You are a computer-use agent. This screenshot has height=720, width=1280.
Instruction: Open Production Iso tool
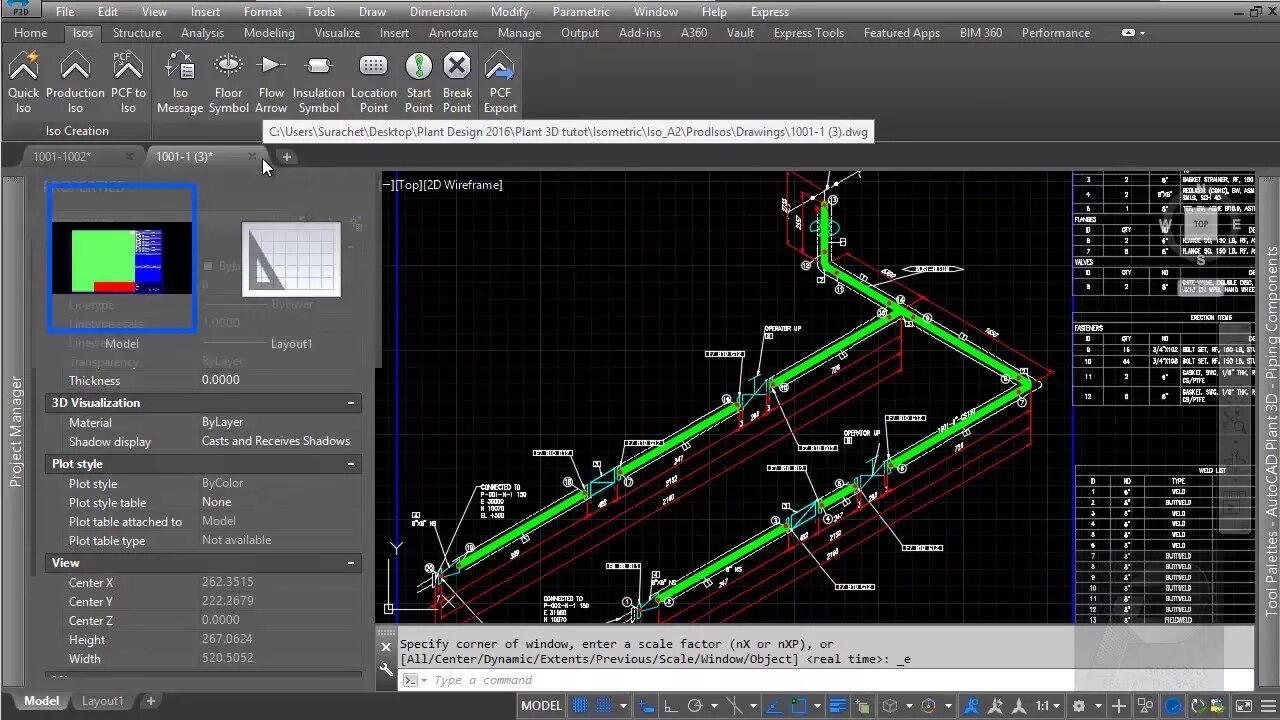[x=75, y=83]
